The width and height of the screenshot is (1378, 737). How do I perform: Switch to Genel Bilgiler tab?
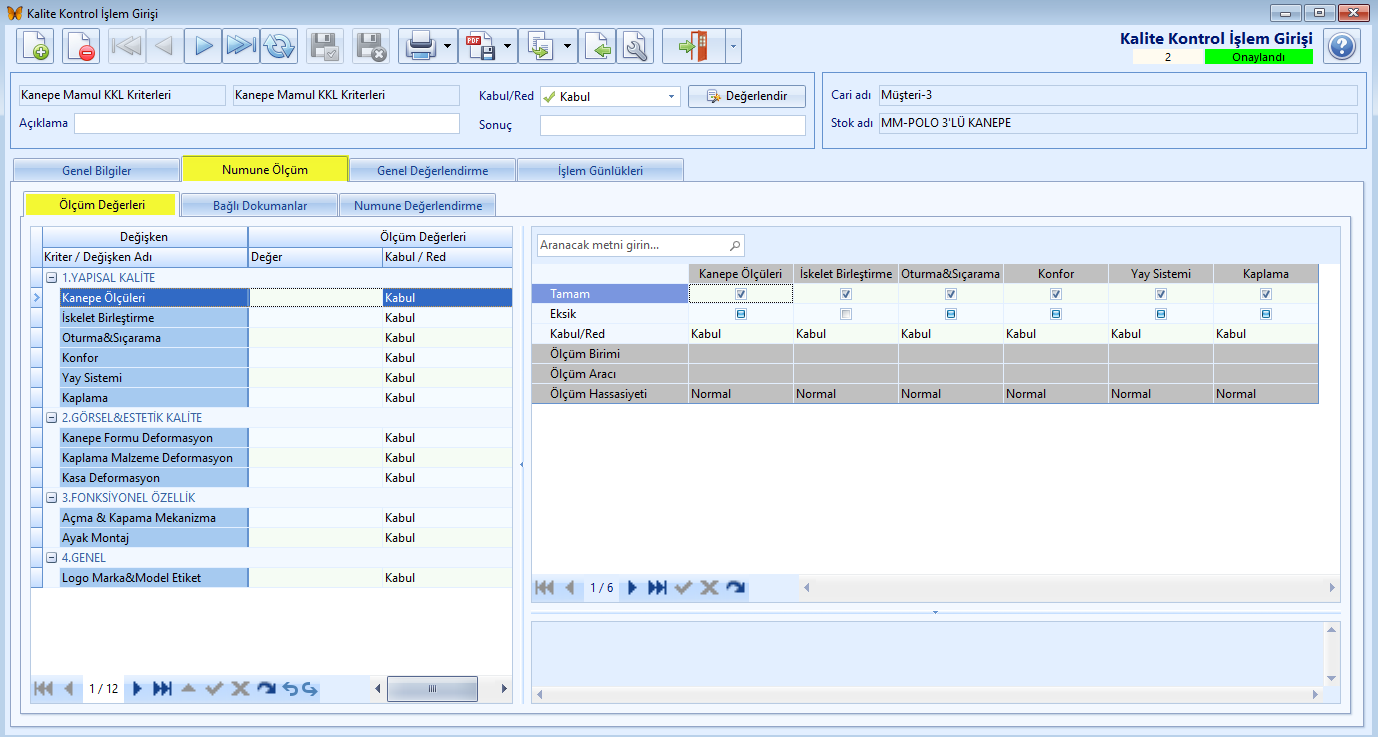[x=97, y=170]
